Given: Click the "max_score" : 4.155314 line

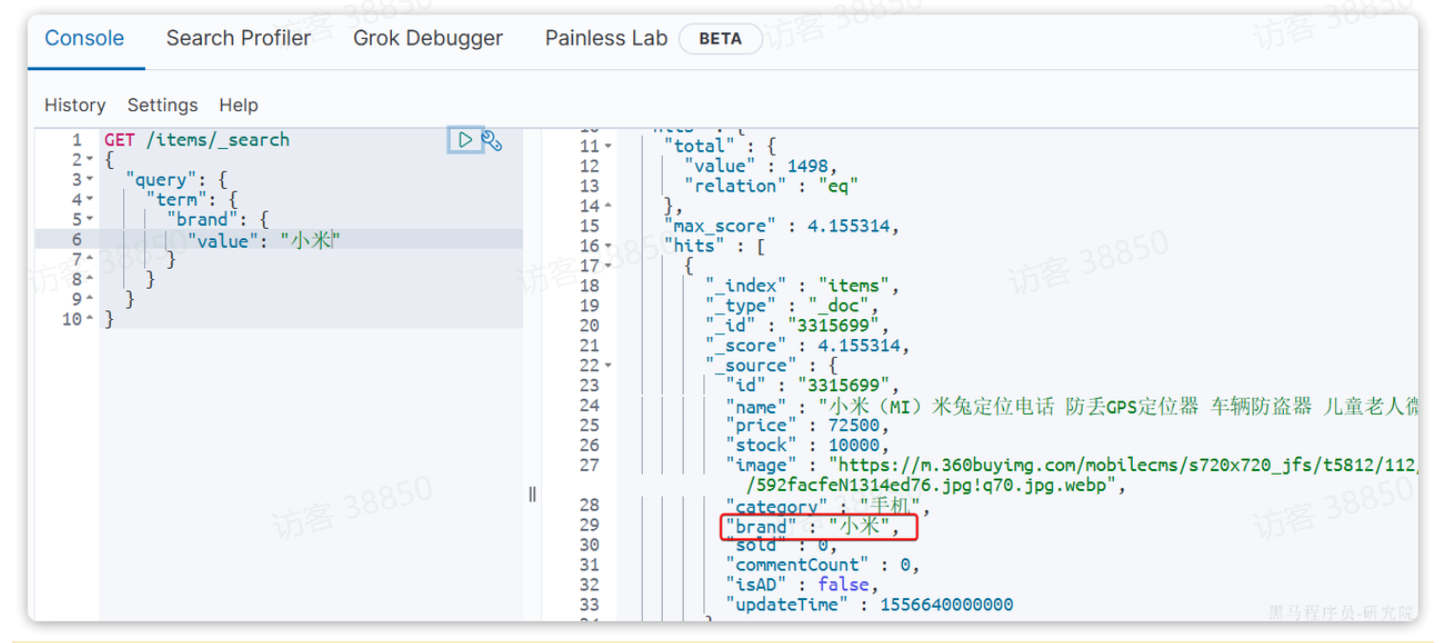Looking at the screenshot, I should pos(781,226).
